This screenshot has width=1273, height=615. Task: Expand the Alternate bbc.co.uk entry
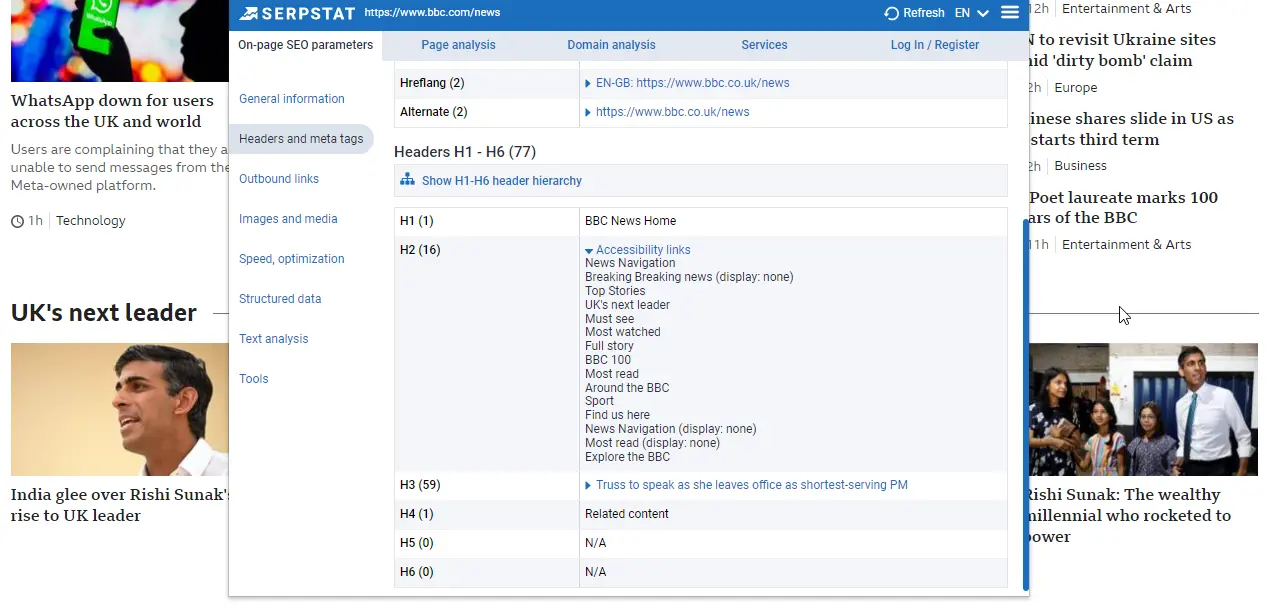(588, 113)
